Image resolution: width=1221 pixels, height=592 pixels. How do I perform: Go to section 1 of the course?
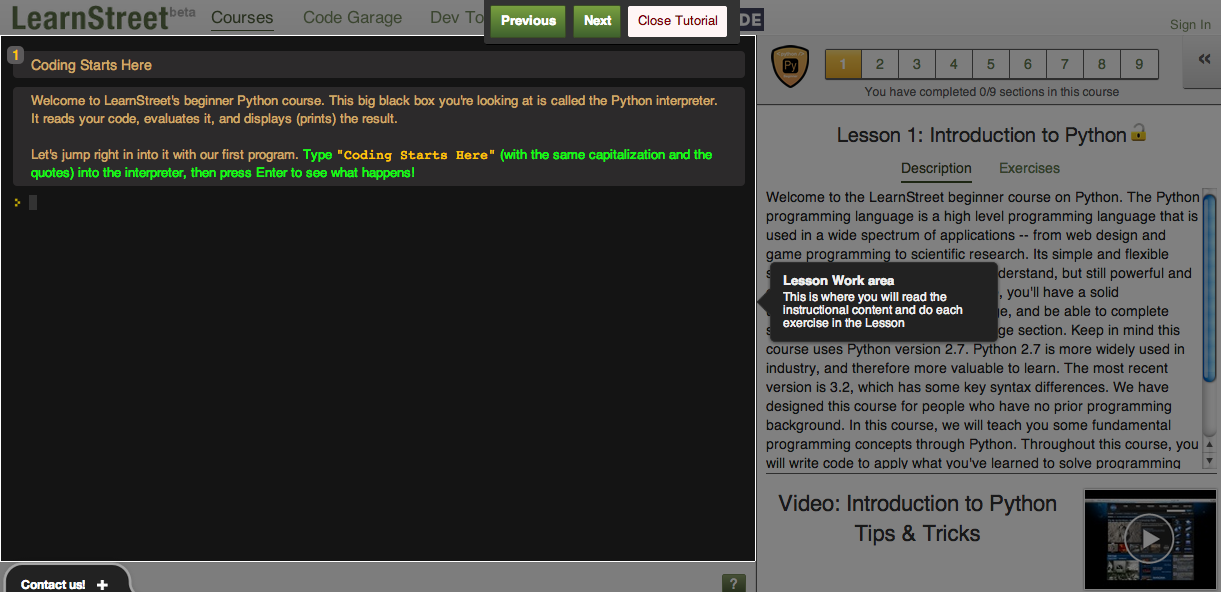(x=843, y=64)
